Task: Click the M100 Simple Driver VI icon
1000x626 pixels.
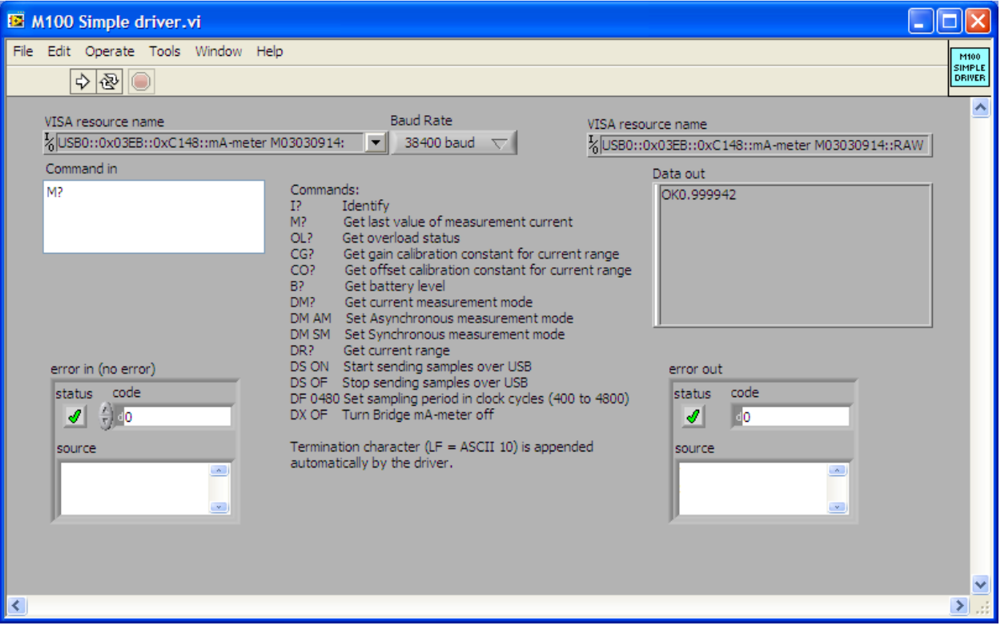Action: tap(968, 68)
